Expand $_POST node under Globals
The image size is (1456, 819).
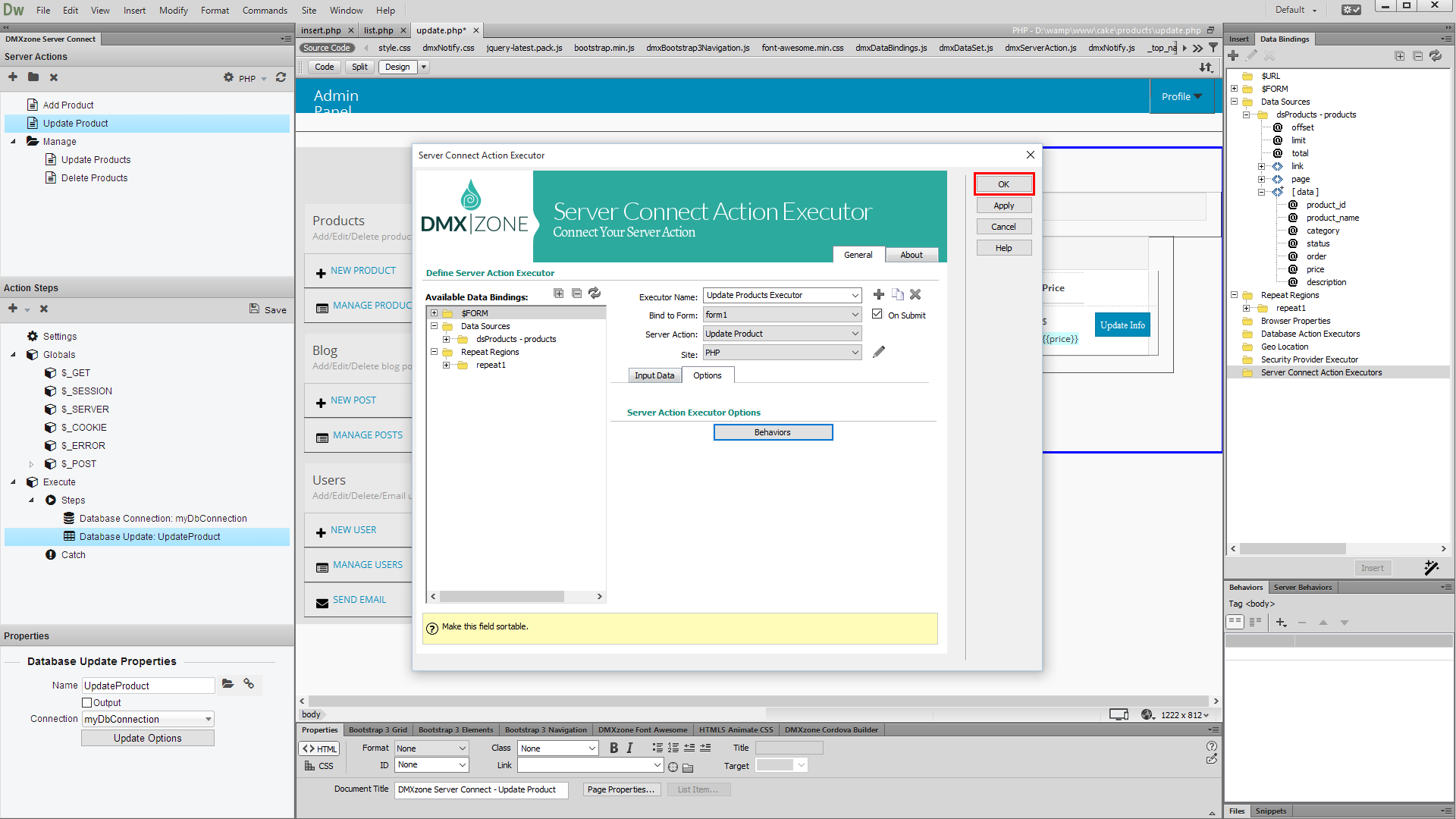tap(31, 464)
